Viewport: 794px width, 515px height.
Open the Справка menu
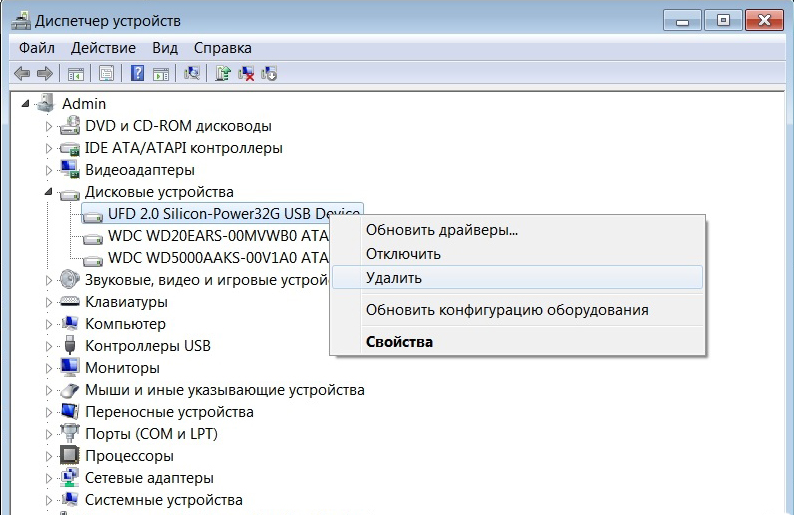pos(222,48)
